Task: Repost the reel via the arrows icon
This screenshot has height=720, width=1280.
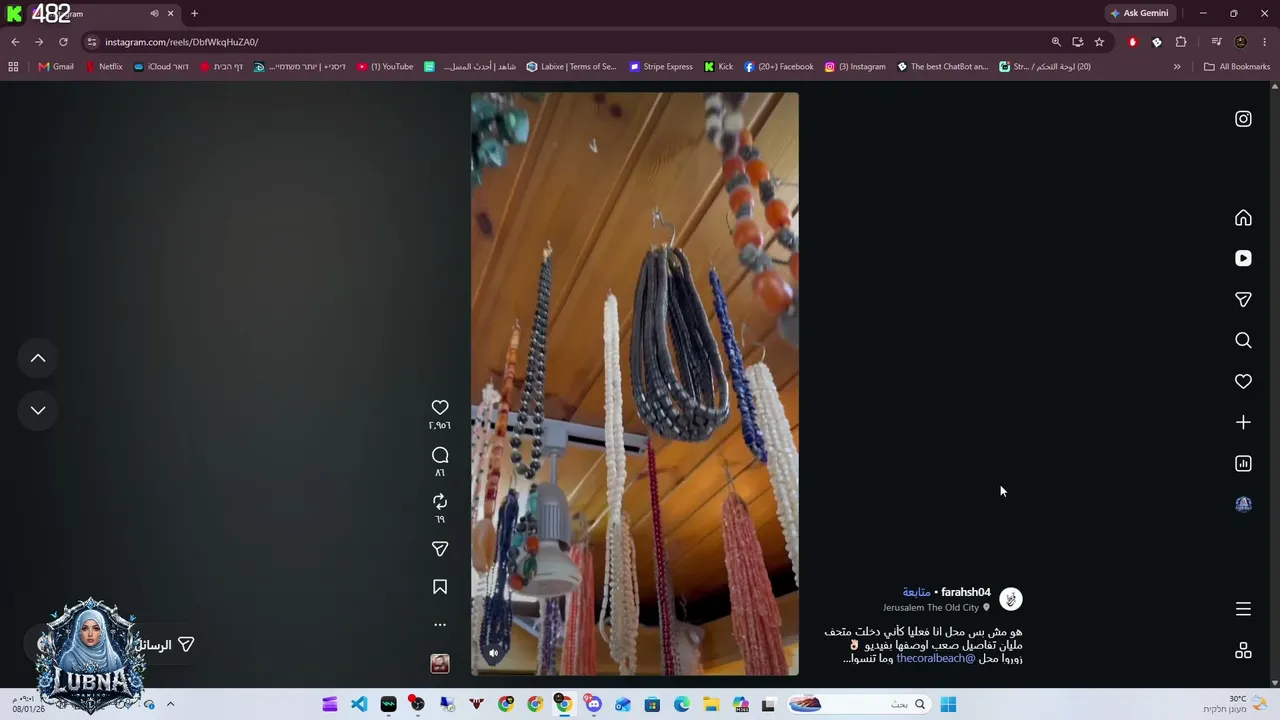Action: pyautogui.click(x=440, y=501)
